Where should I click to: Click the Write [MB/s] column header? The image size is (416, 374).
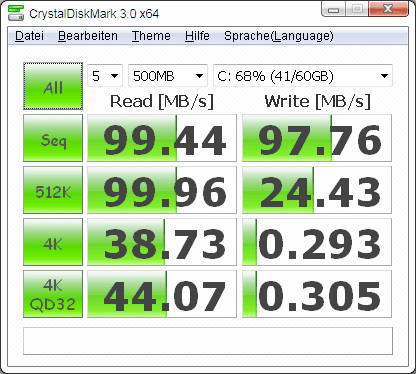pos(317,101)
